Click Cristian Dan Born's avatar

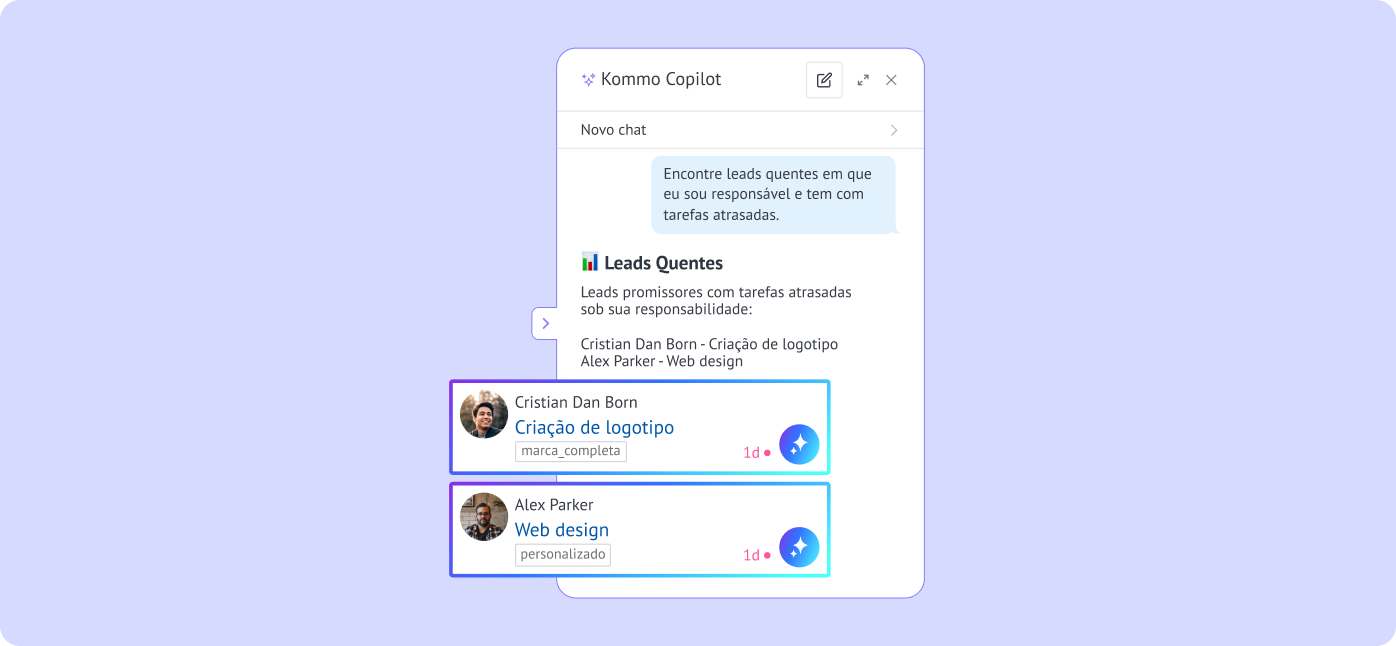pos(484,414)
